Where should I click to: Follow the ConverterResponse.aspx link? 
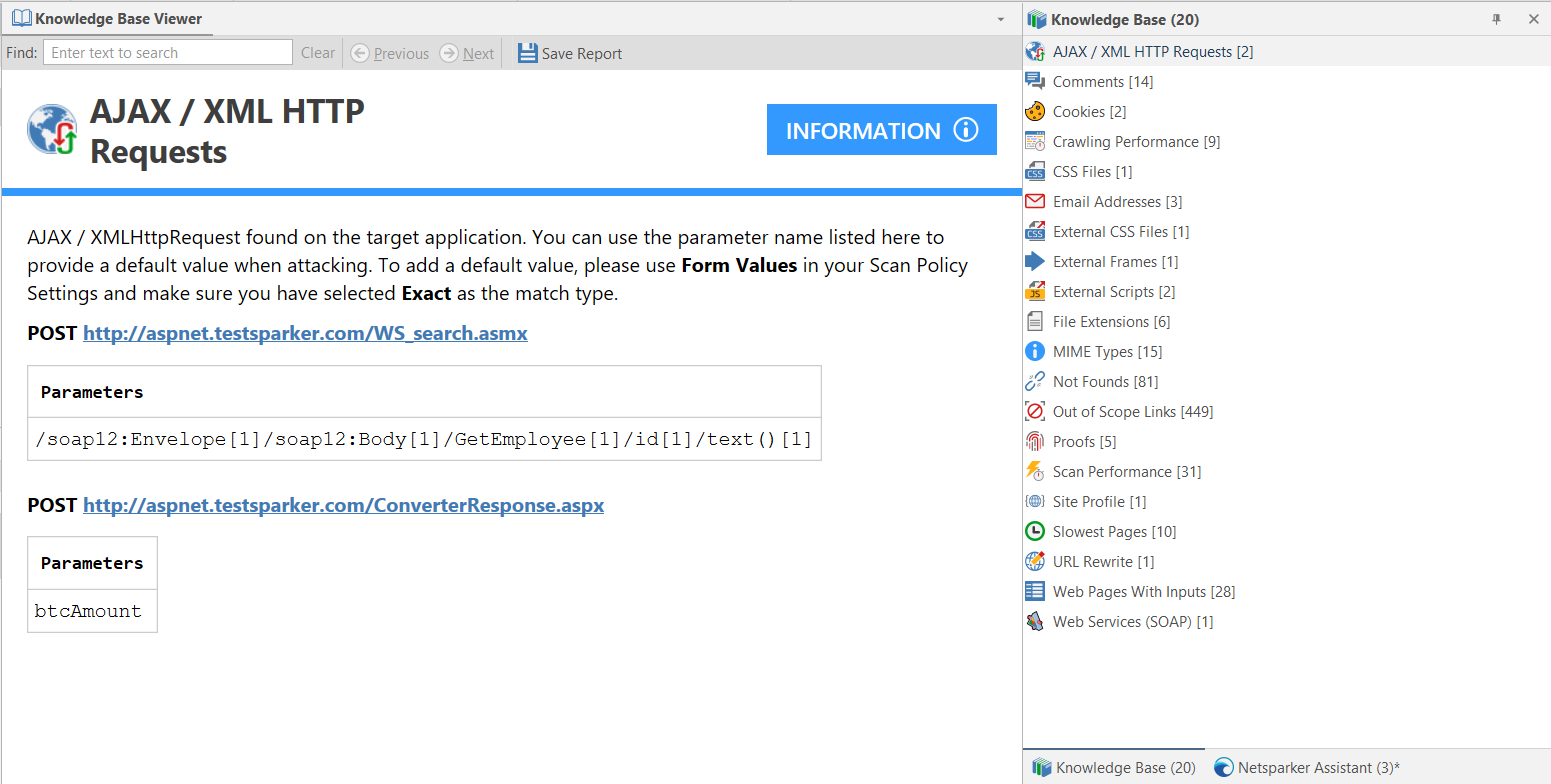click(x=343, y=505)
